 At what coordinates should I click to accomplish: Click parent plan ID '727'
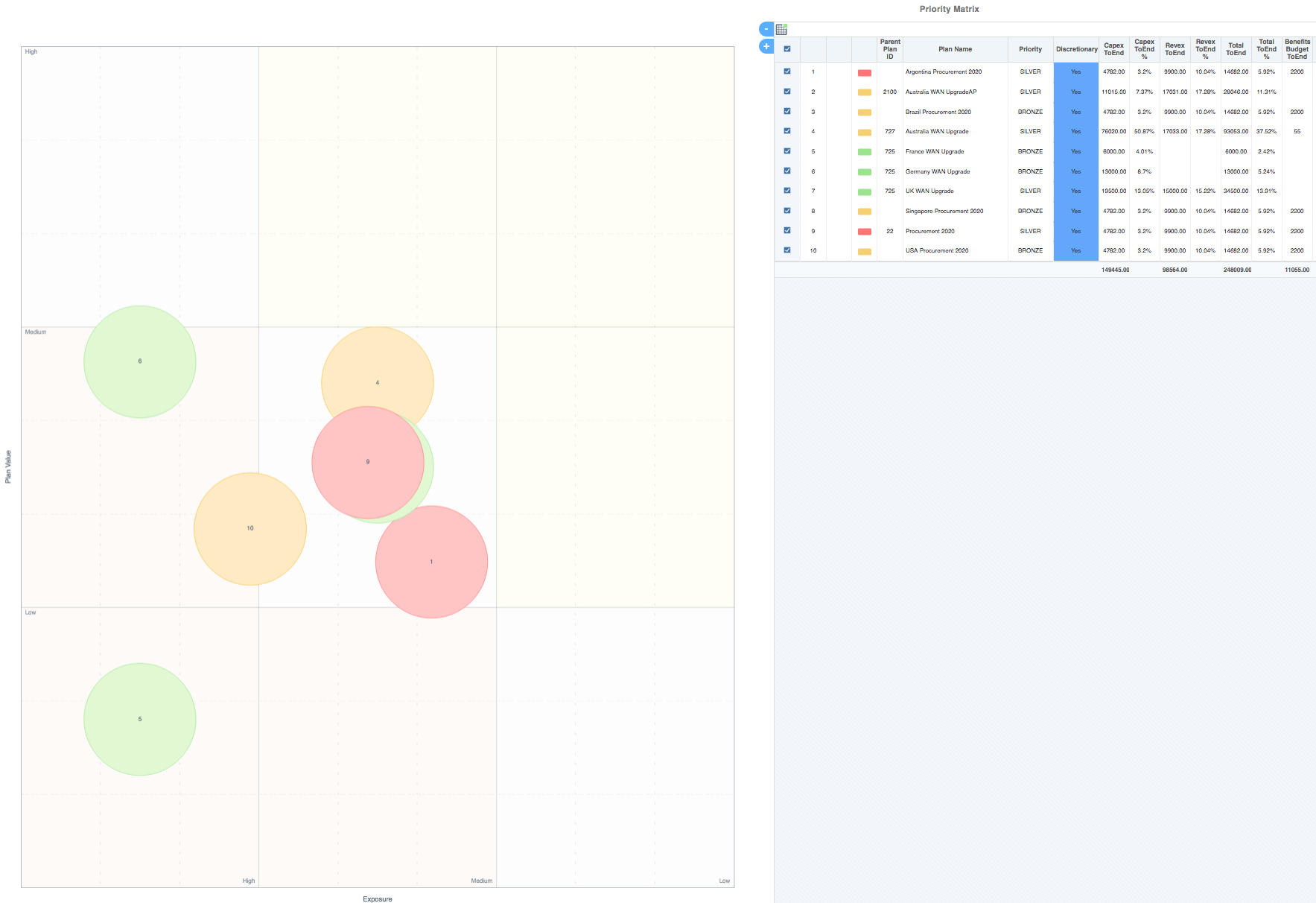tap(890, 132)
